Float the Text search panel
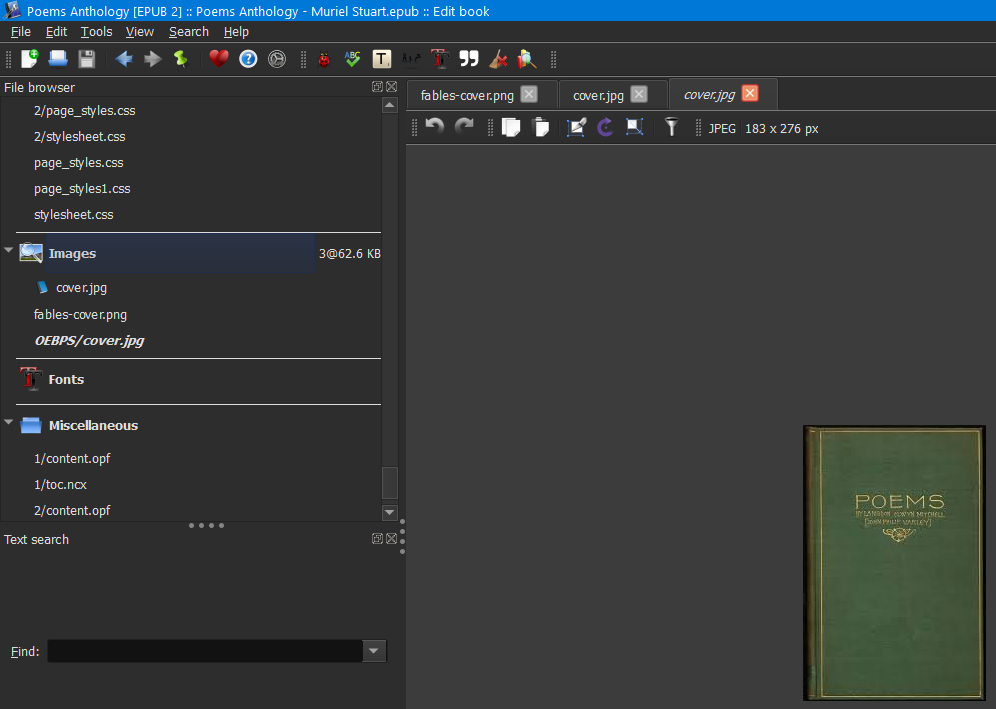Screen dimensions: 996x709 377,539
